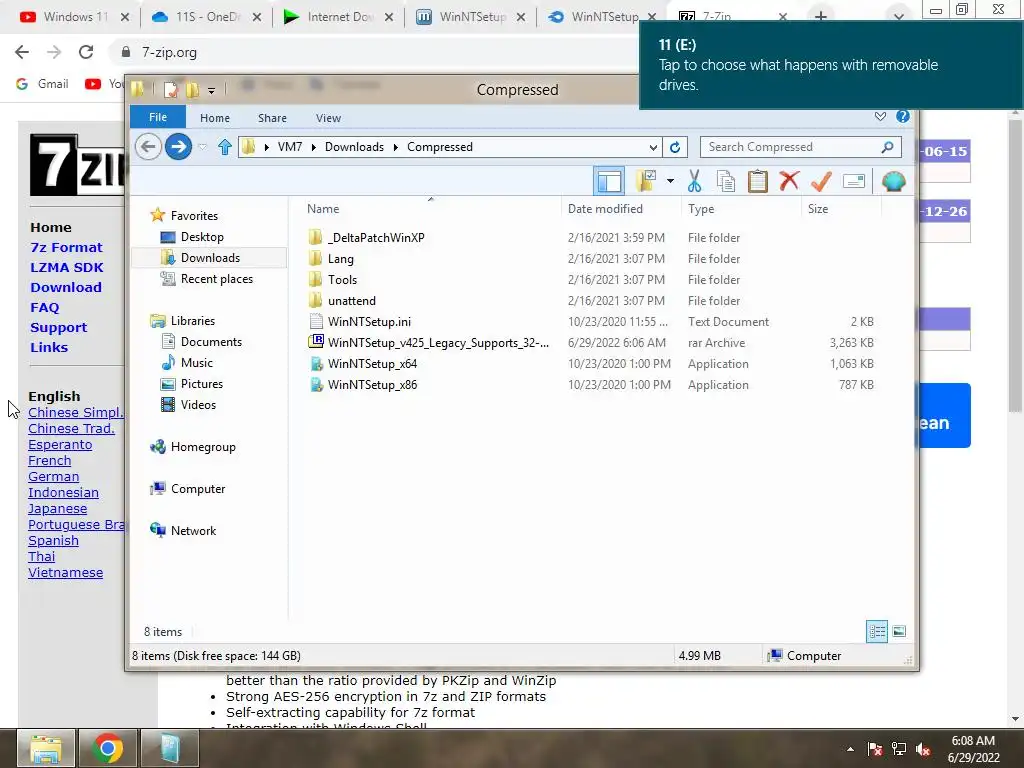Open recent locations dropdown arrow
Viewport: 1024px width, 768px height.
202,147
